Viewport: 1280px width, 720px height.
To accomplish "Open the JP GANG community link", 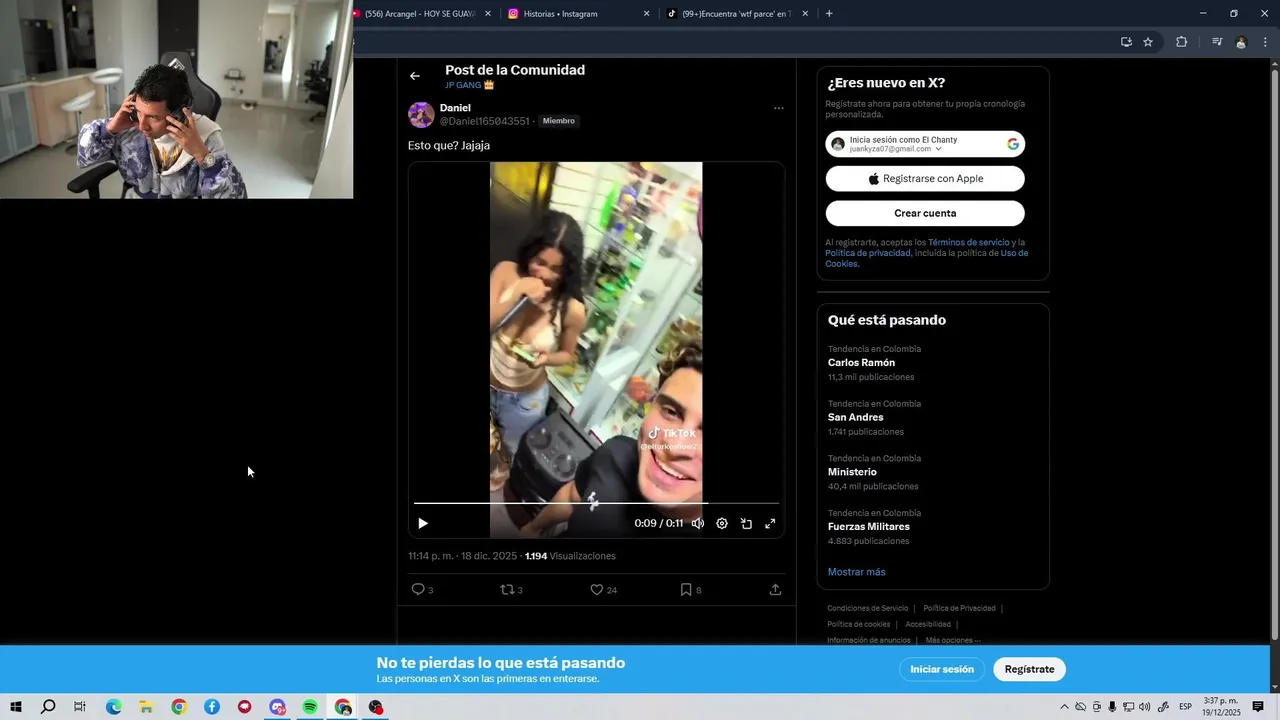I will coord(469,85).
